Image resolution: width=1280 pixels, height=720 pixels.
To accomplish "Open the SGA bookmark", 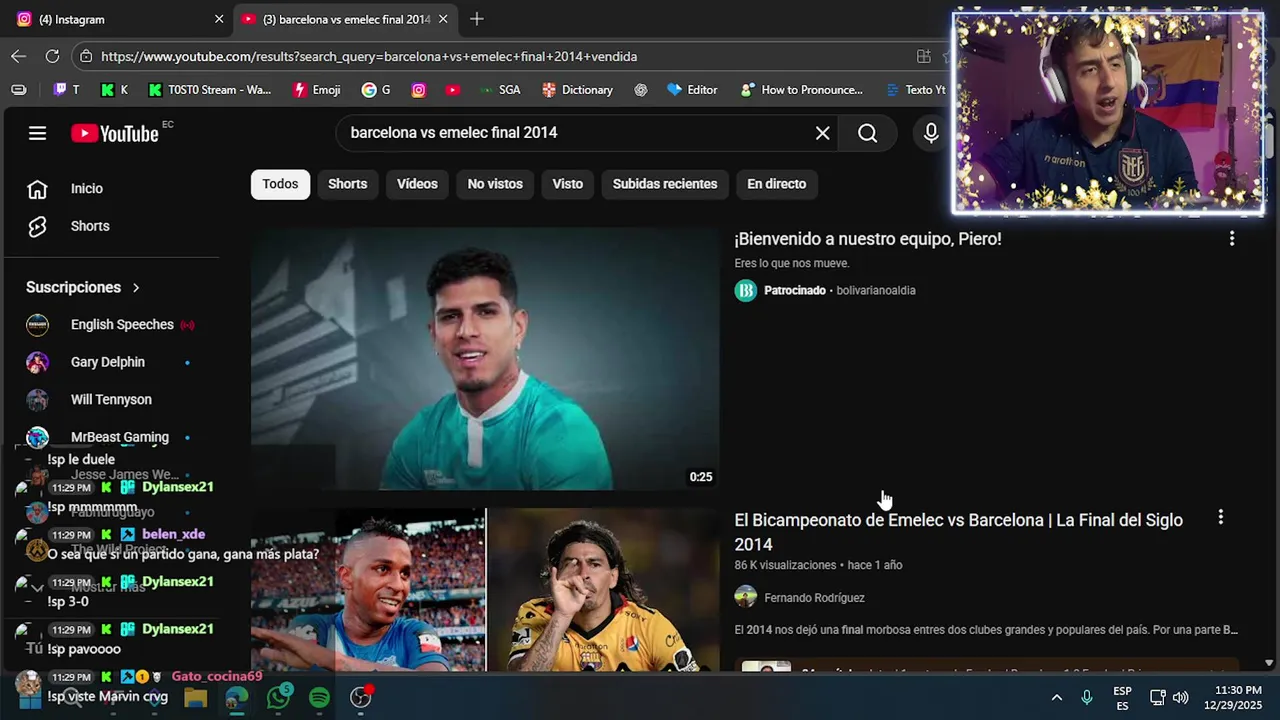I will (500, 90).
